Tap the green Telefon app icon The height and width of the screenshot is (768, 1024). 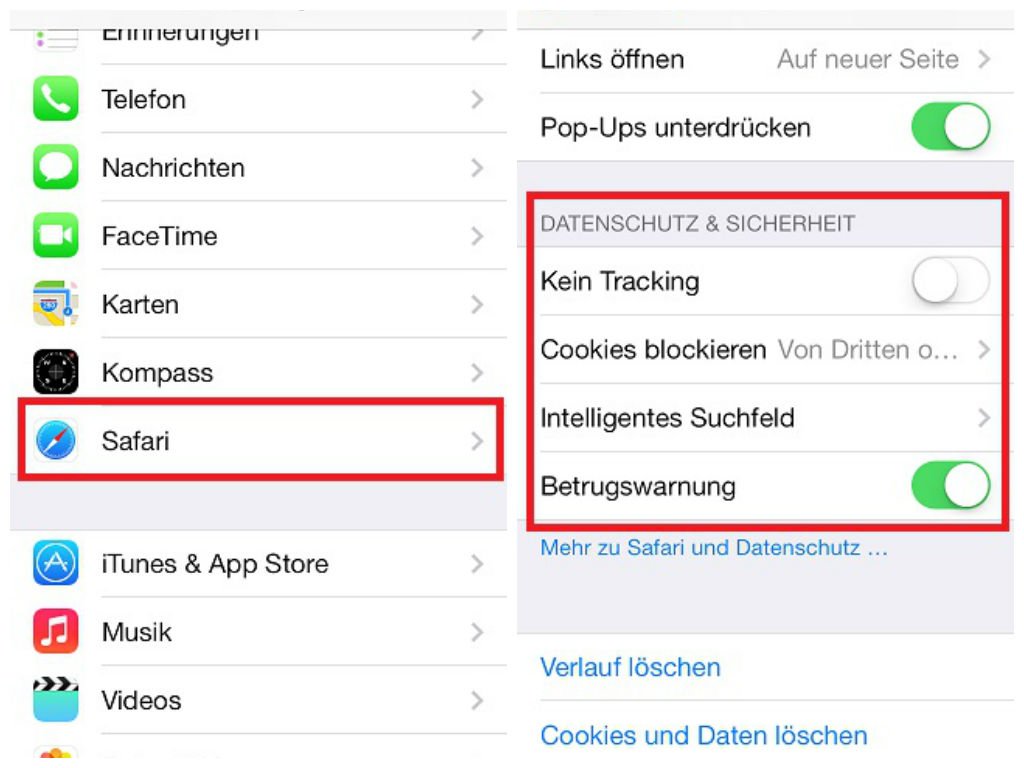tap(56, 99)
